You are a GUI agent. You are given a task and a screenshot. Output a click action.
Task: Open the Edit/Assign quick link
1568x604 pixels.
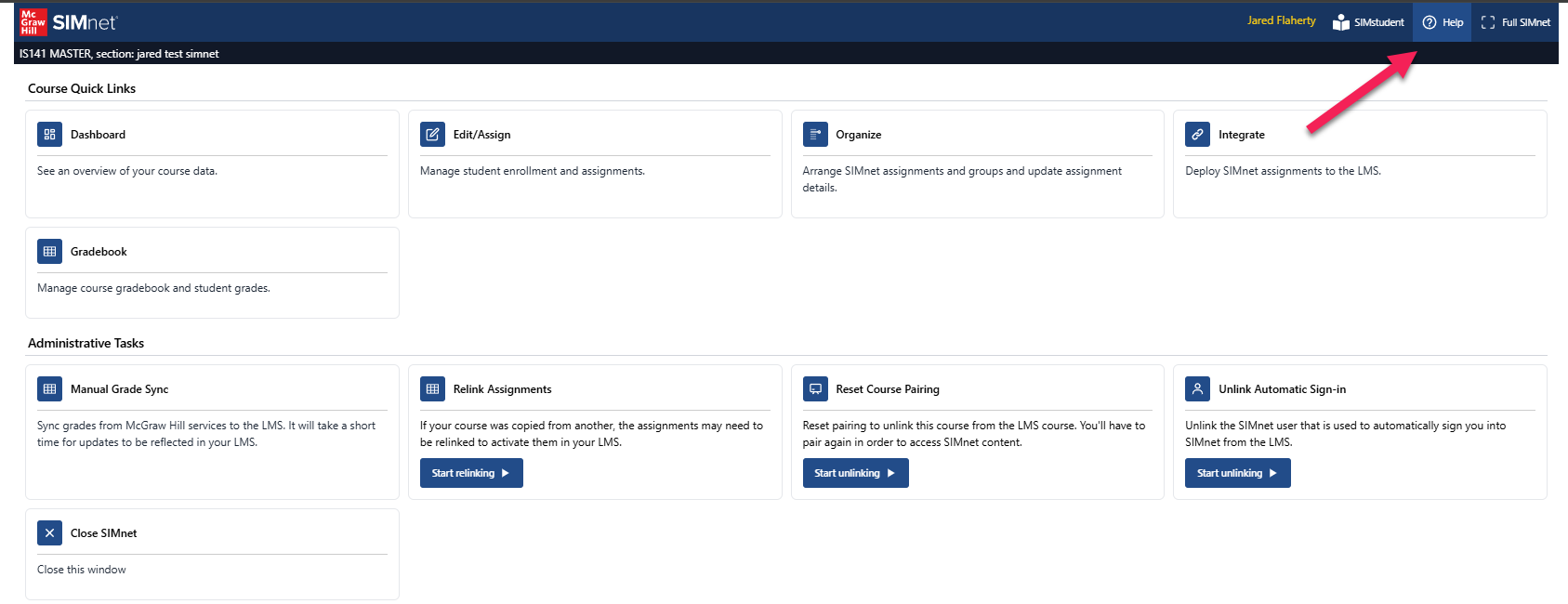[481, 135]
